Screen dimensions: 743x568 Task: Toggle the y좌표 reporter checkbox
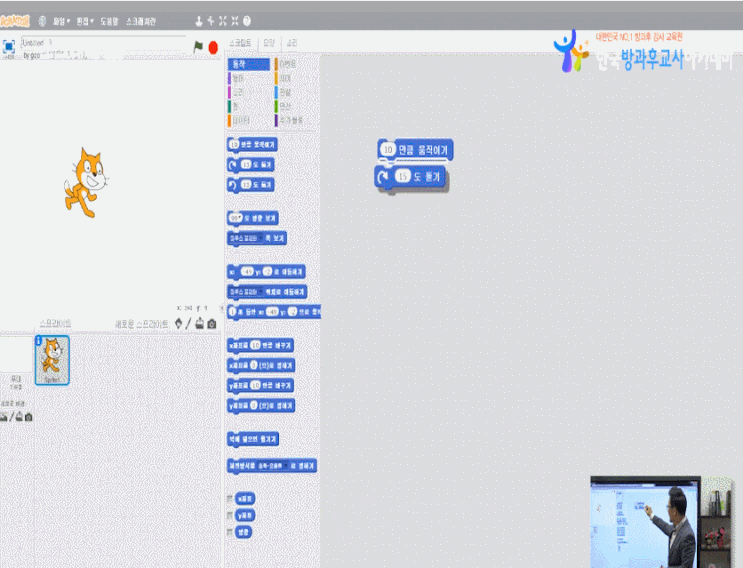230,515
